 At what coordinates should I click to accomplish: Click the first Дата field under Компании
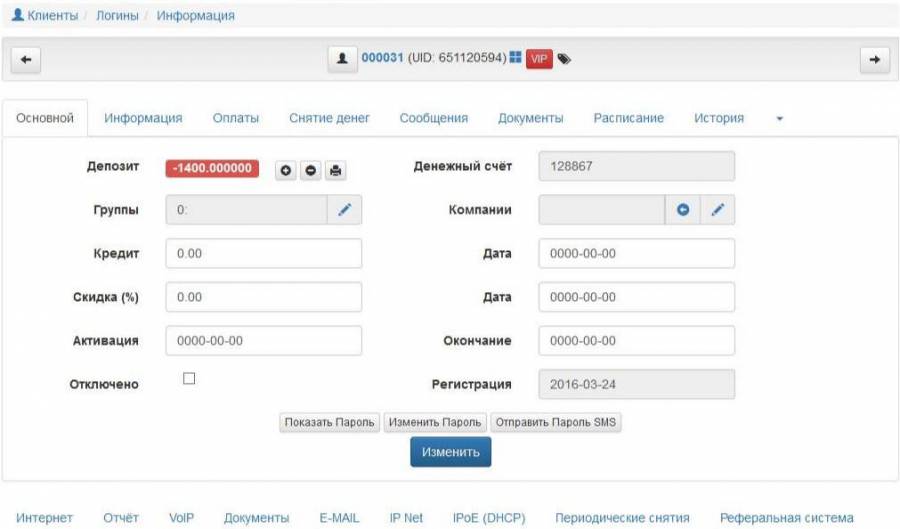click(x=637, y=254)
